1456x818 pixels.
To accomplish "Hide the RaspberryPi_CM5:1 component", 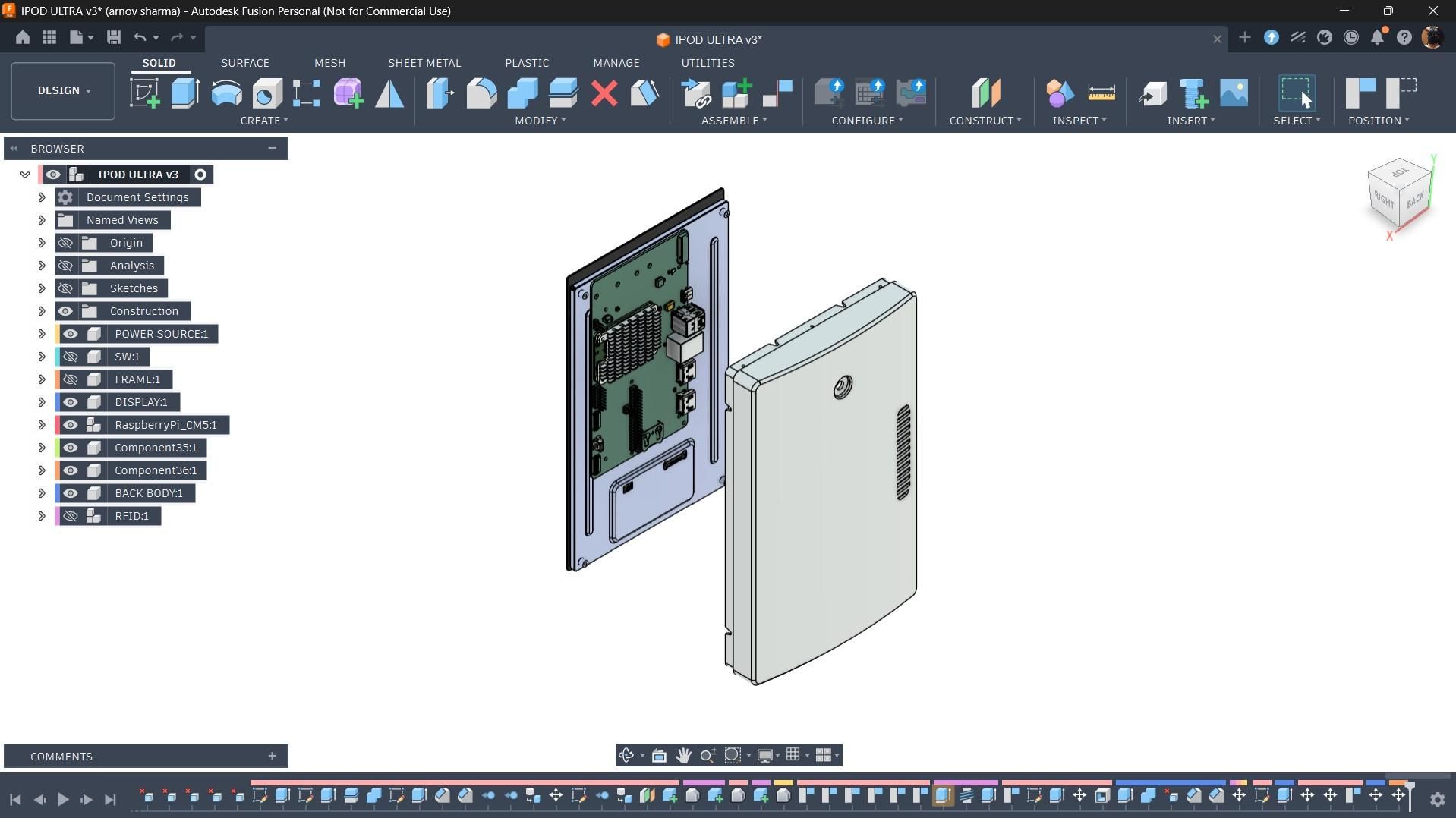I will [71, 425].
